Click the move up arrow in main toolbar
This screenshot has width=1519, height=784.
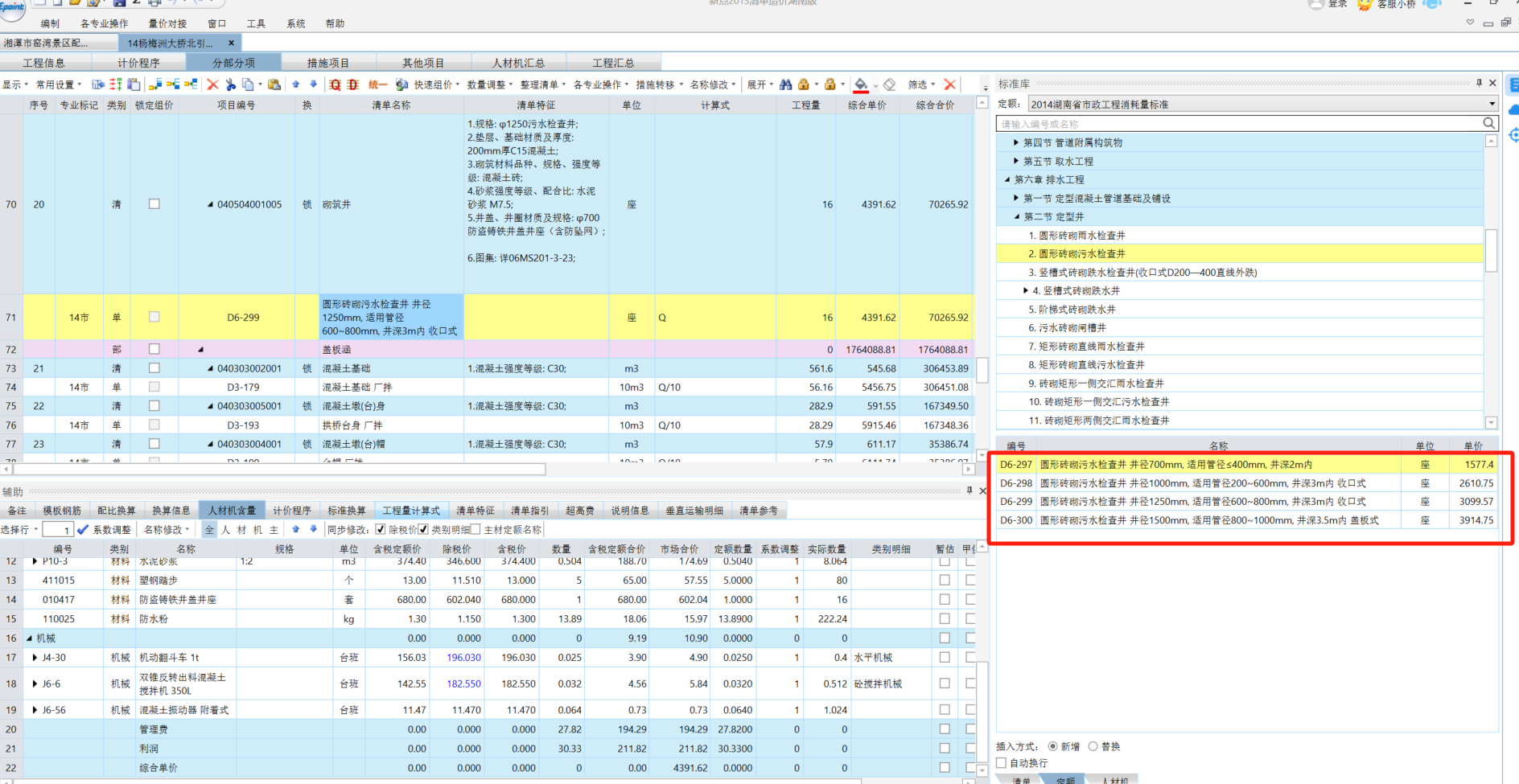(296, 84)
